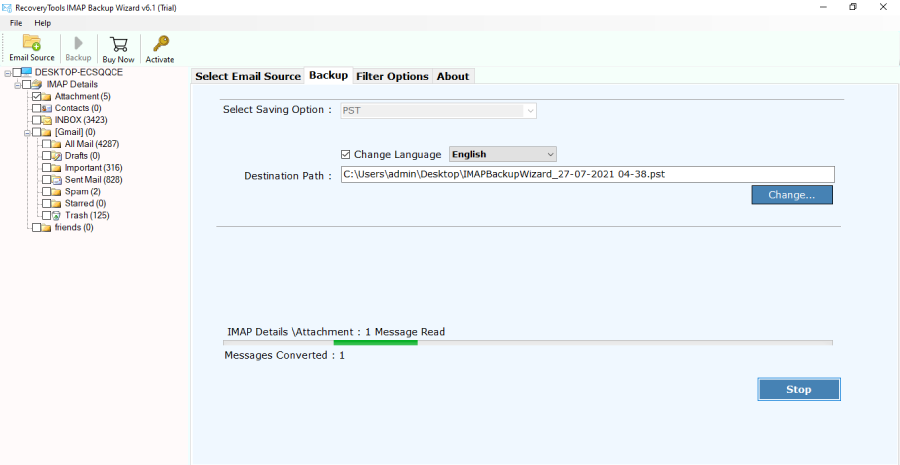Viewport: 900px width, 465px height.
Task: Select the Trash folder icon
Action: (x=57, y=215)
